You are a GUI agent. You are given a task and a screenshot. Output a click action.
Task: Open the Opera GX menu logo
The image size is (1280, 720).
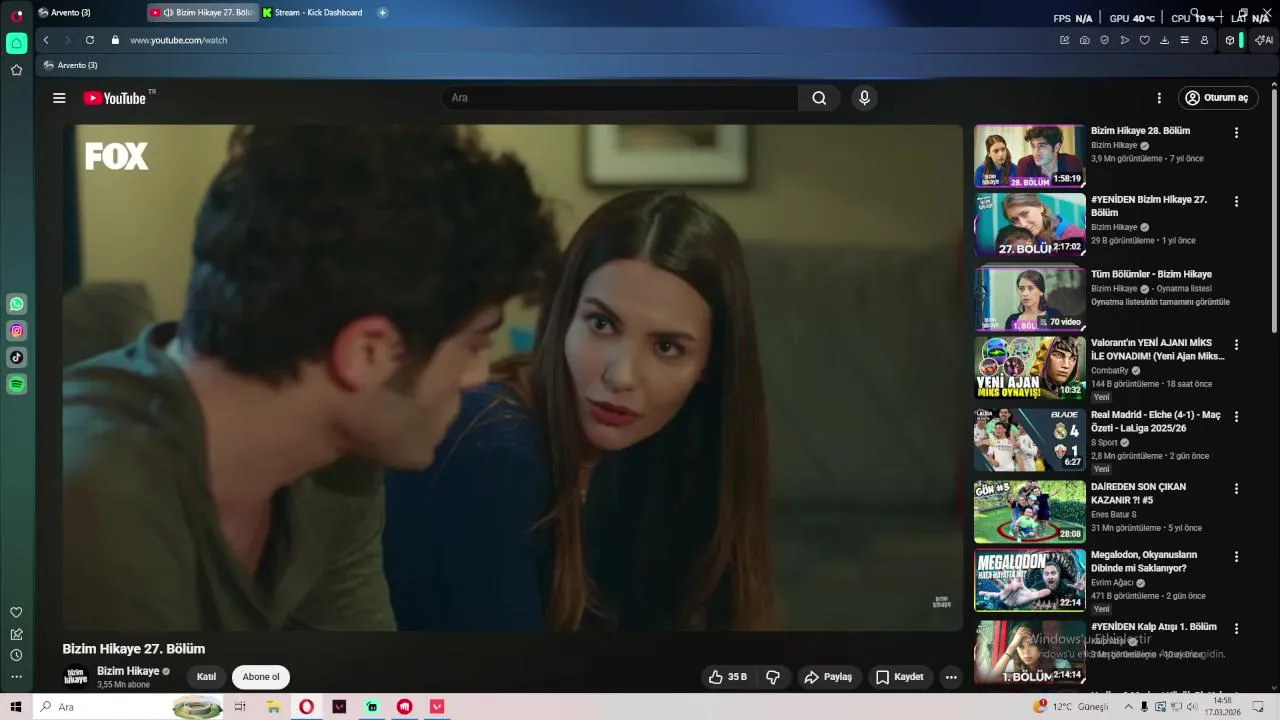[17, 15]
